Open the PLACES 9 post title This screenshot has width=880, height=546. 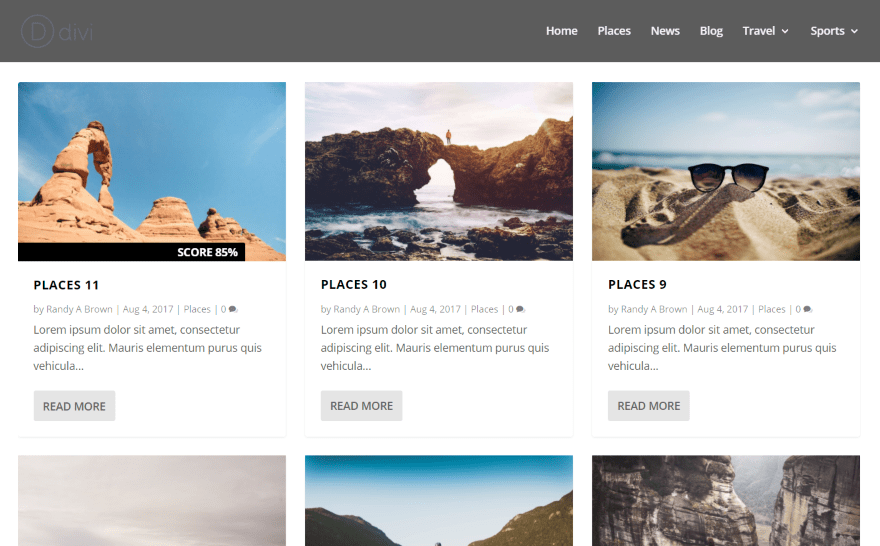[x=637, y=285]
